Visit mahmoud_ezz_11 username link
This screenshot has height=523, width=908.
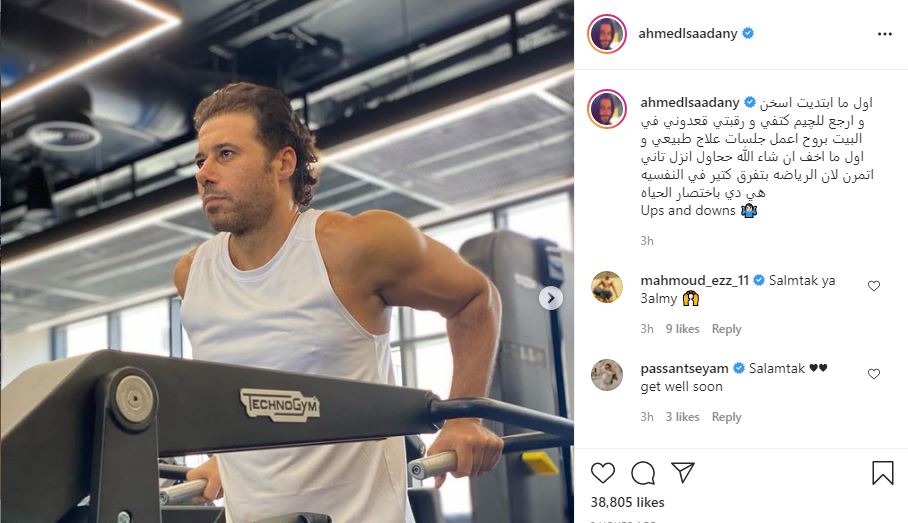[694, 280]
